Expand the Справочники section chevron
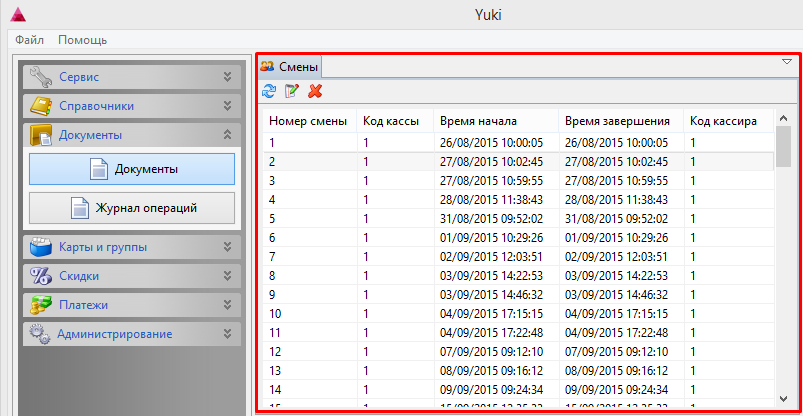 click(227, 106)
